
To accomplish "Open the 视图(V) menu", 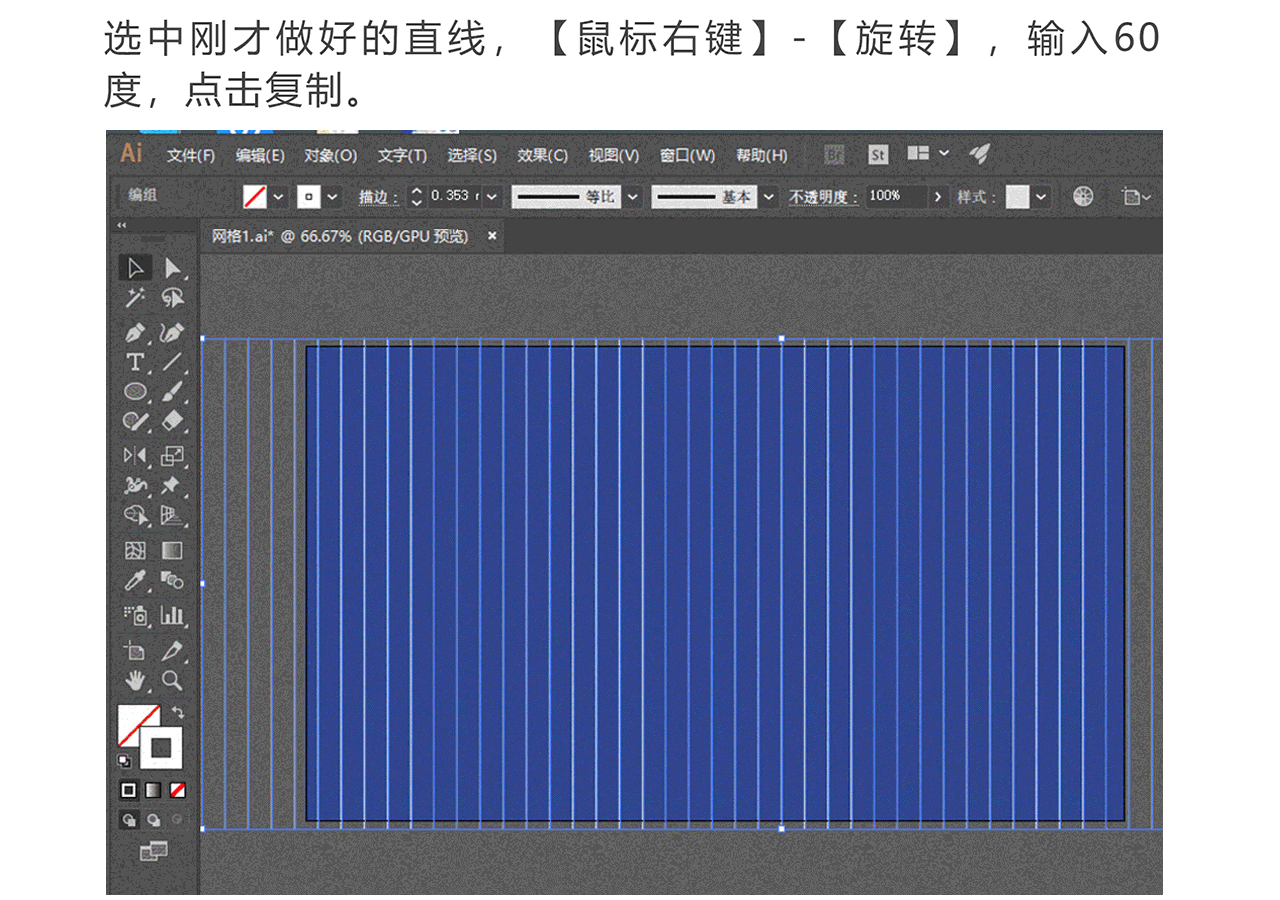I will (614, 156).
